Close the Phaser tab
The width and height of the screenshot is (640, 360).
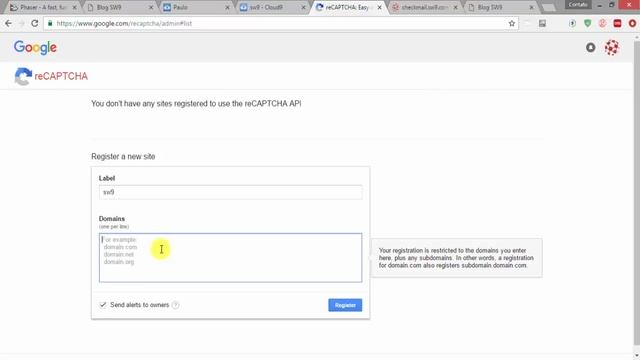pos(74,7)
